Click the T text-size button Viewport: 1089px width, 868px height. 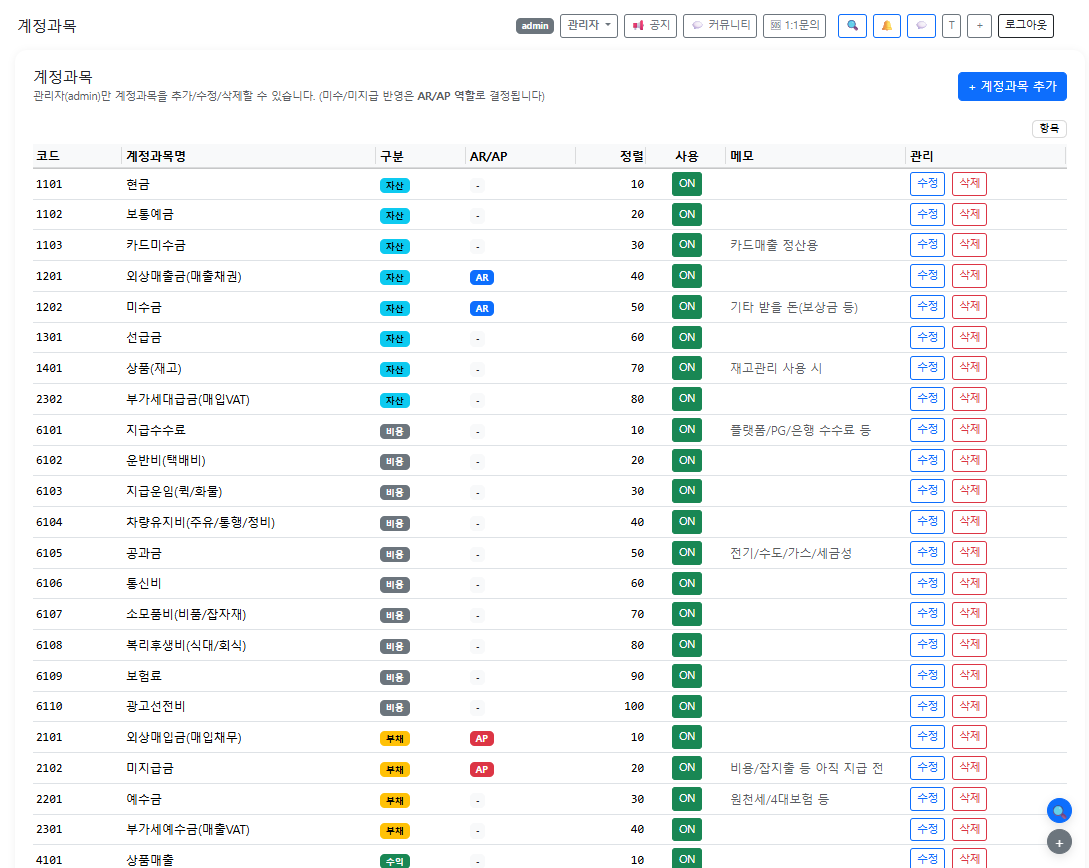tap(951, 26)
